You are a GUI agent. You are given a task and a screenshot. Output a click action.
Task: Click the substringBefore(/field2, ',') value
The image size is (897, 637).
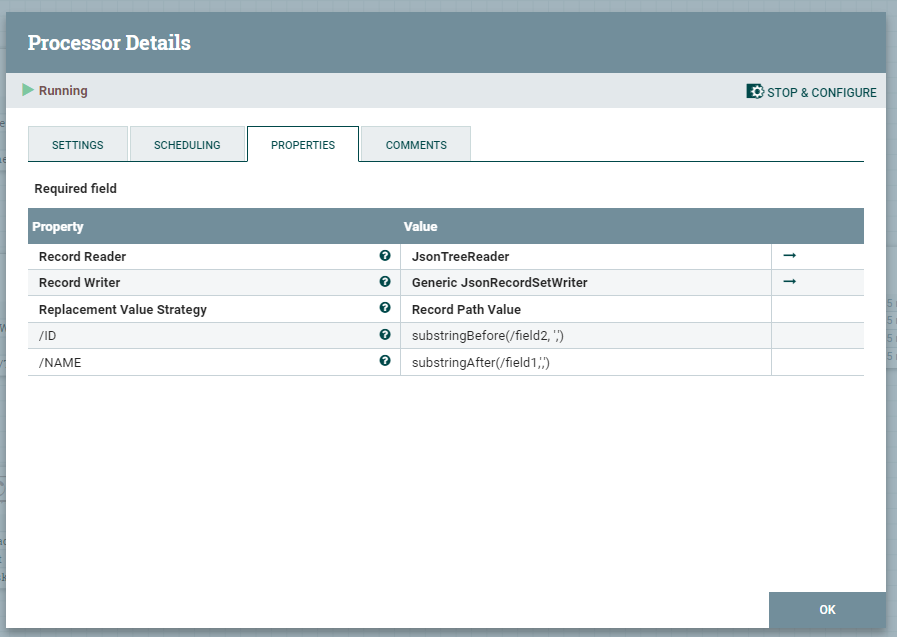coord(487,336)
